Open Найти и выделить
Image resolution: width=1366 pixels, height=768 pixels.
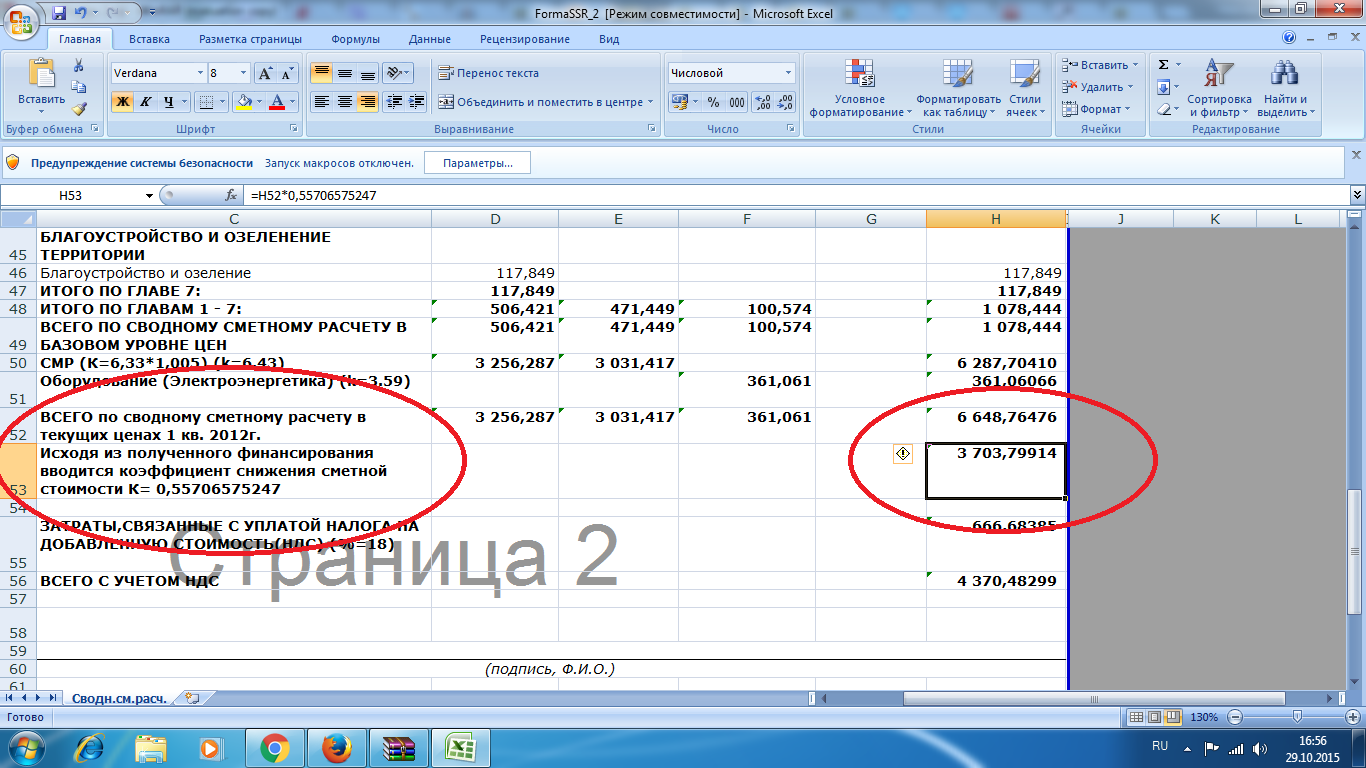point(1286,88)
